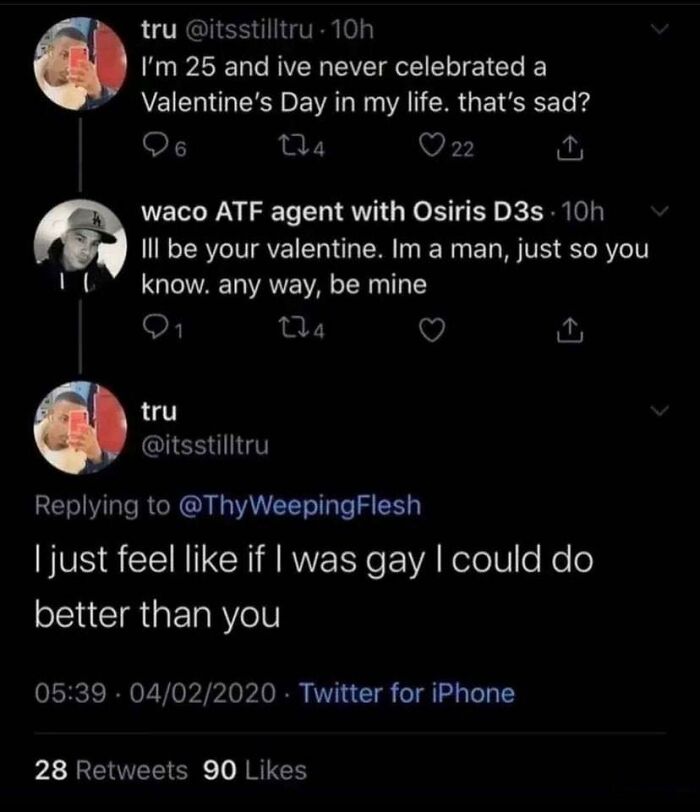Screen dimensions: 700x812
Task: Open the @itsstilltru handle on main tweet
Action: click(205, 443)
